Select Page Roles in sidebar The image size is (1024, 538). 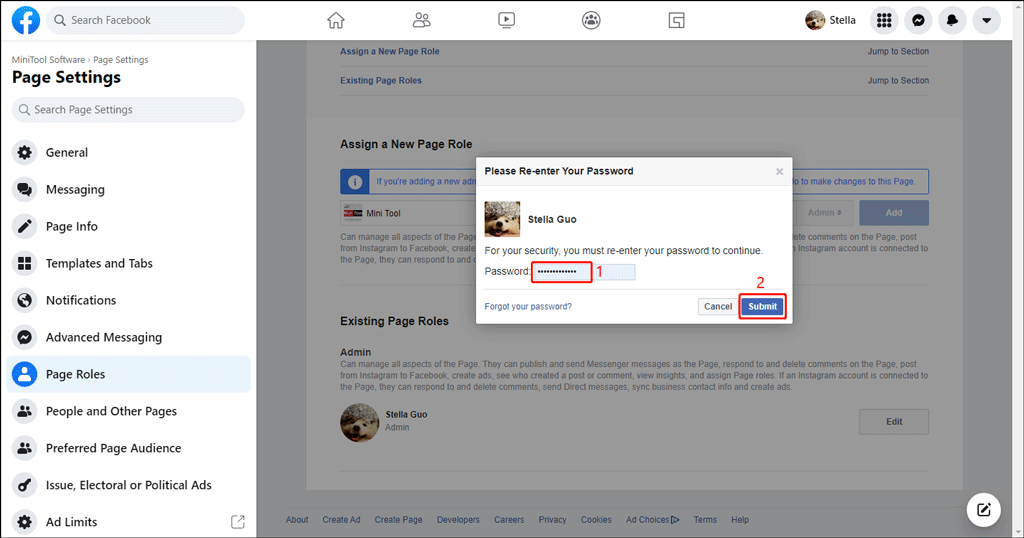tap(128, 374)
